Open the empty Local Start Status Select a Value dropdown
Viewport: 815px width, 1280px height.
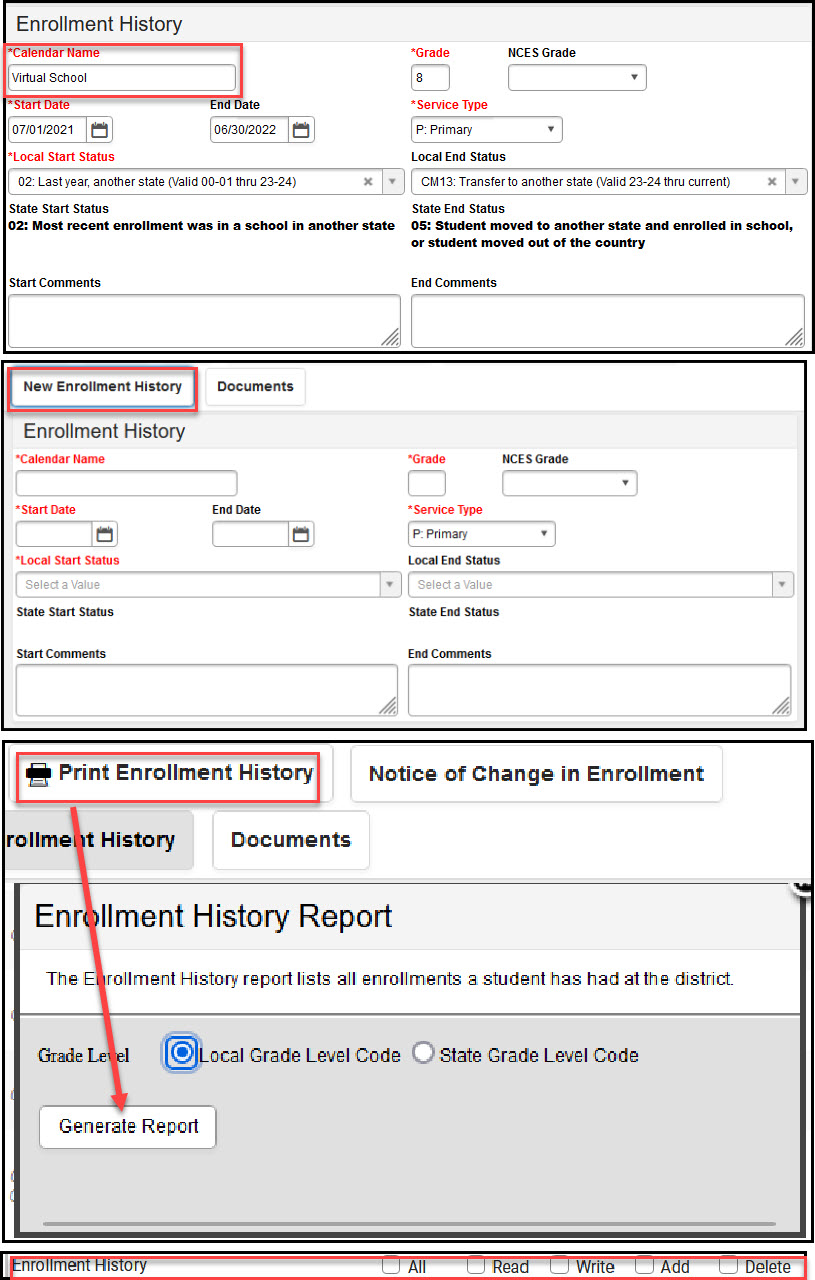point(209,585)
